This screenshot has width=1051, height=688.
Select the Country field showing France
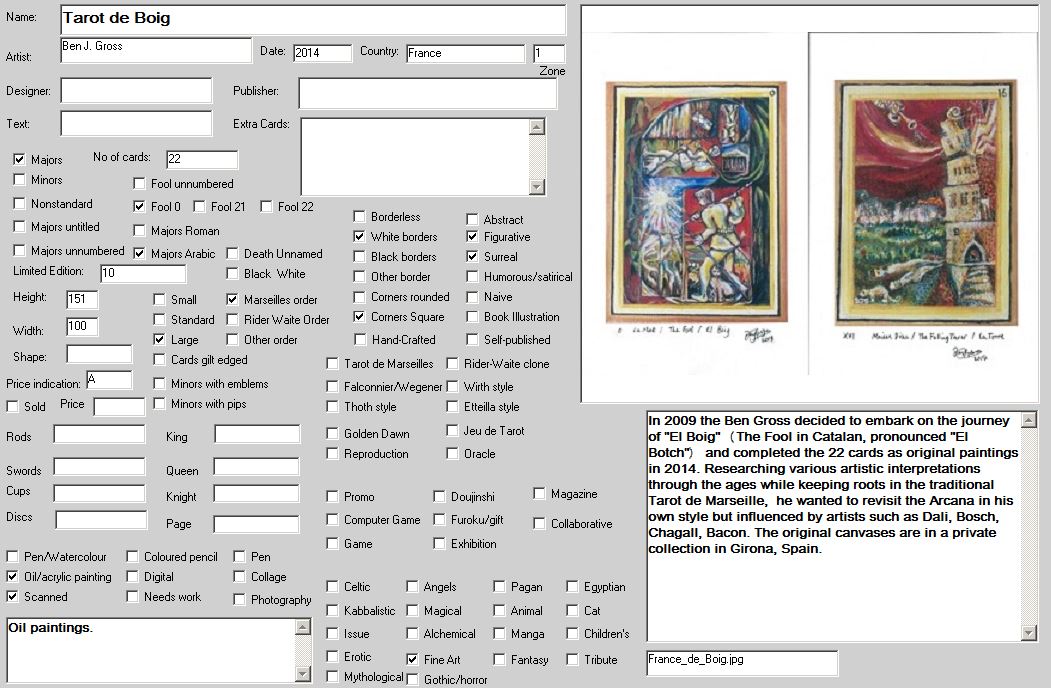pos(465,53)
